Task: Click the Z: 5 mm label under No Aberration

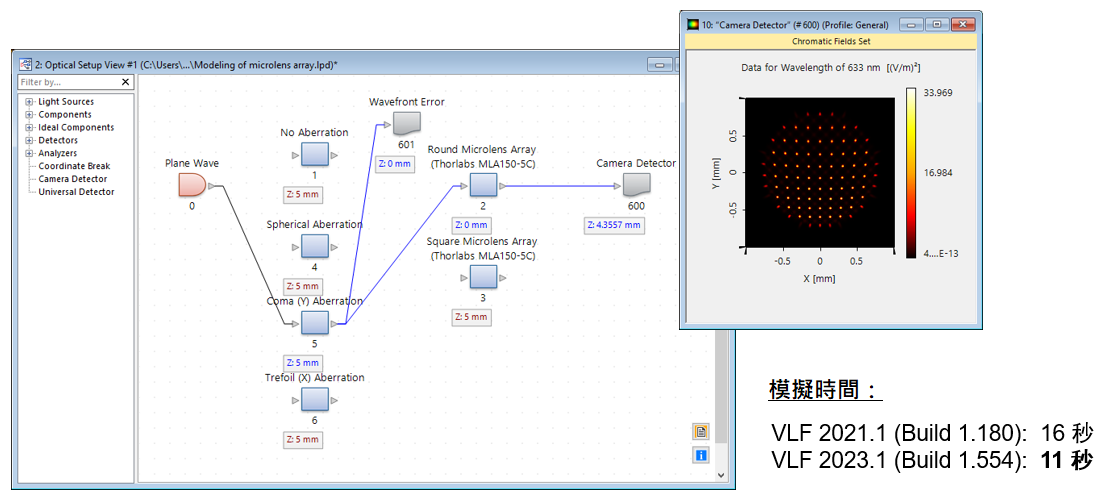Action: [303, 195]
